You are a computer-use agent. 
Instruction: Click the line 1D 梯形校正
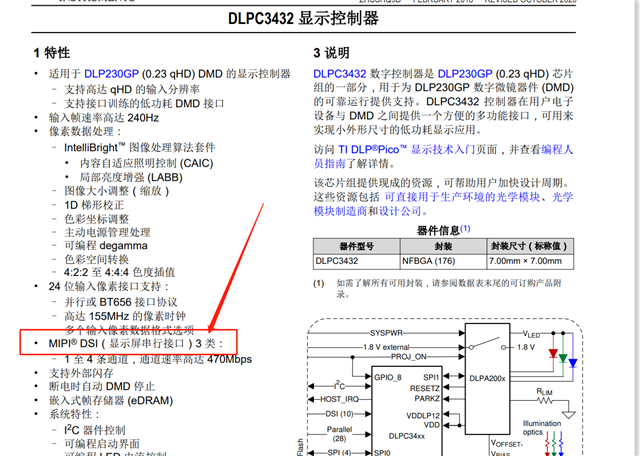click(94, 205)
